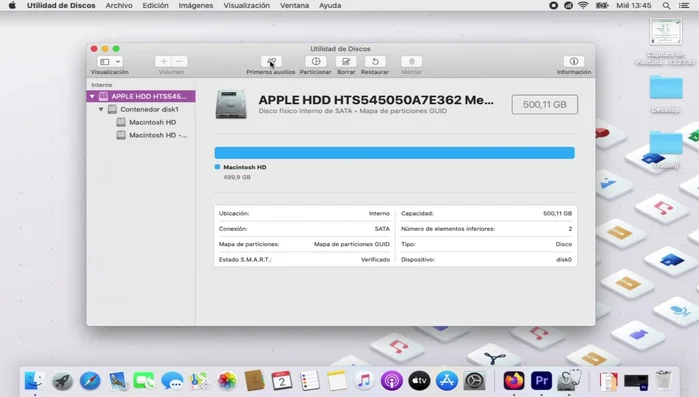The image size is (699, 397).
Task: Click the 499,9 GB size label
Action: point(237,177)
